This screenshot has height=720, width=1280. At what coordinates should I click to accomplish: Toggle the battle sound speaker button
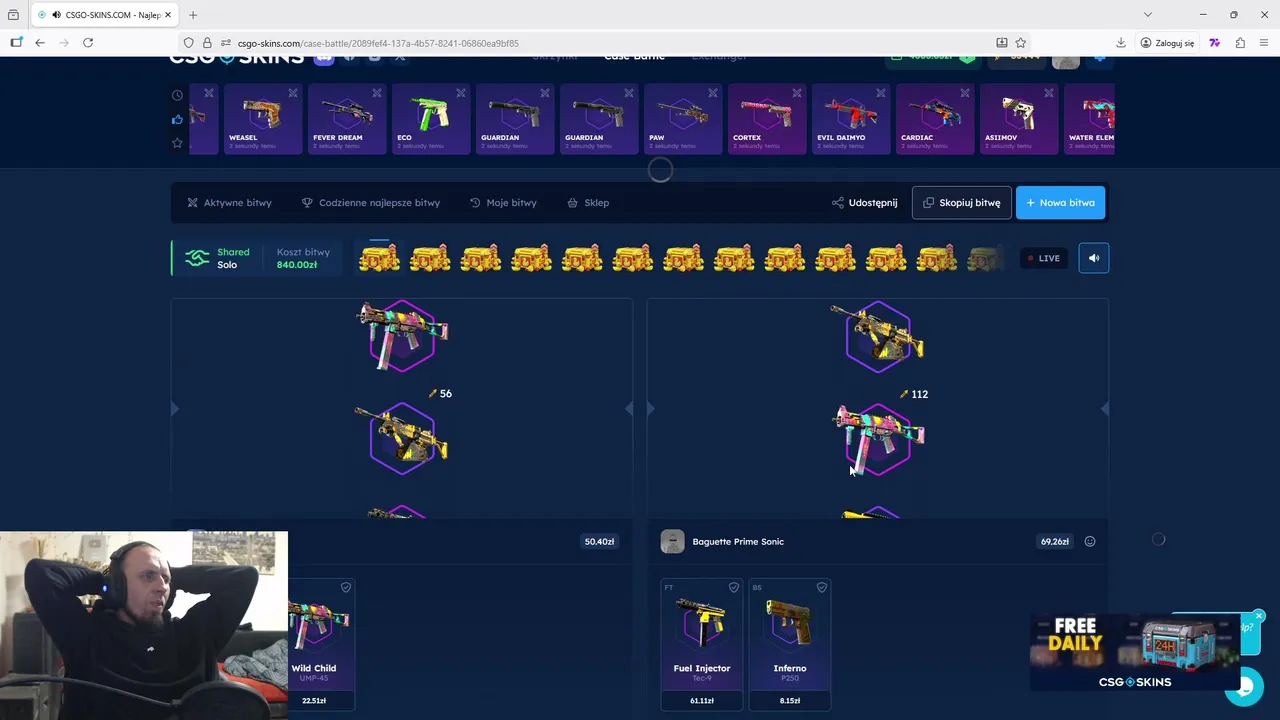click(x=1093, y=258)
